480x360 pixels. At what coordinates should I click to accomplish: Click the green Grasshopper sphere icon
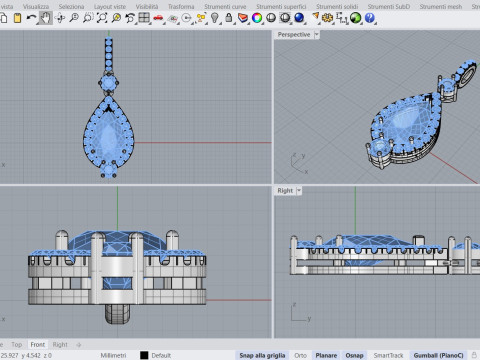click(355, 18)
